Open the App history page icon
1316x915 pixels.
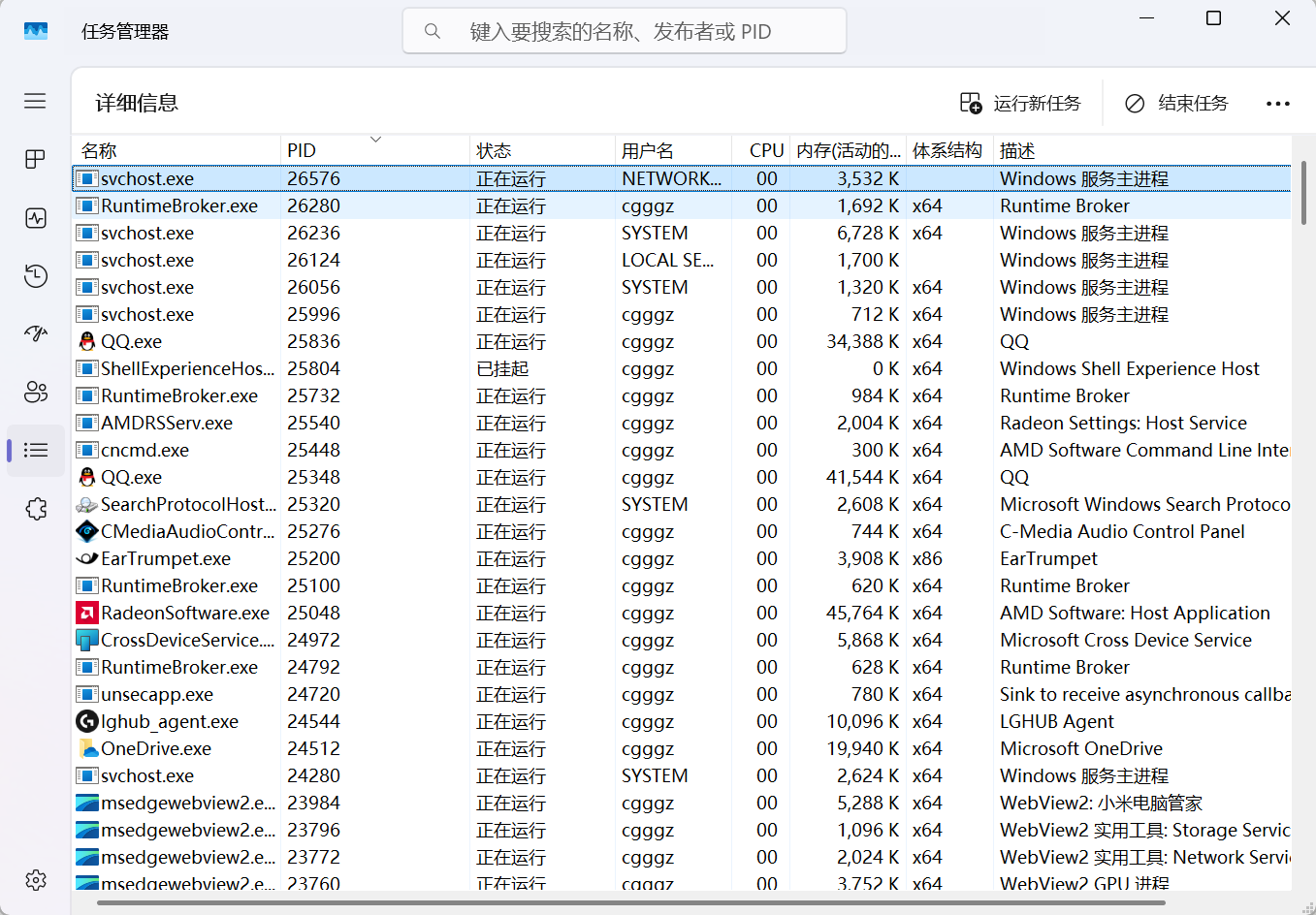pos(36,275)
